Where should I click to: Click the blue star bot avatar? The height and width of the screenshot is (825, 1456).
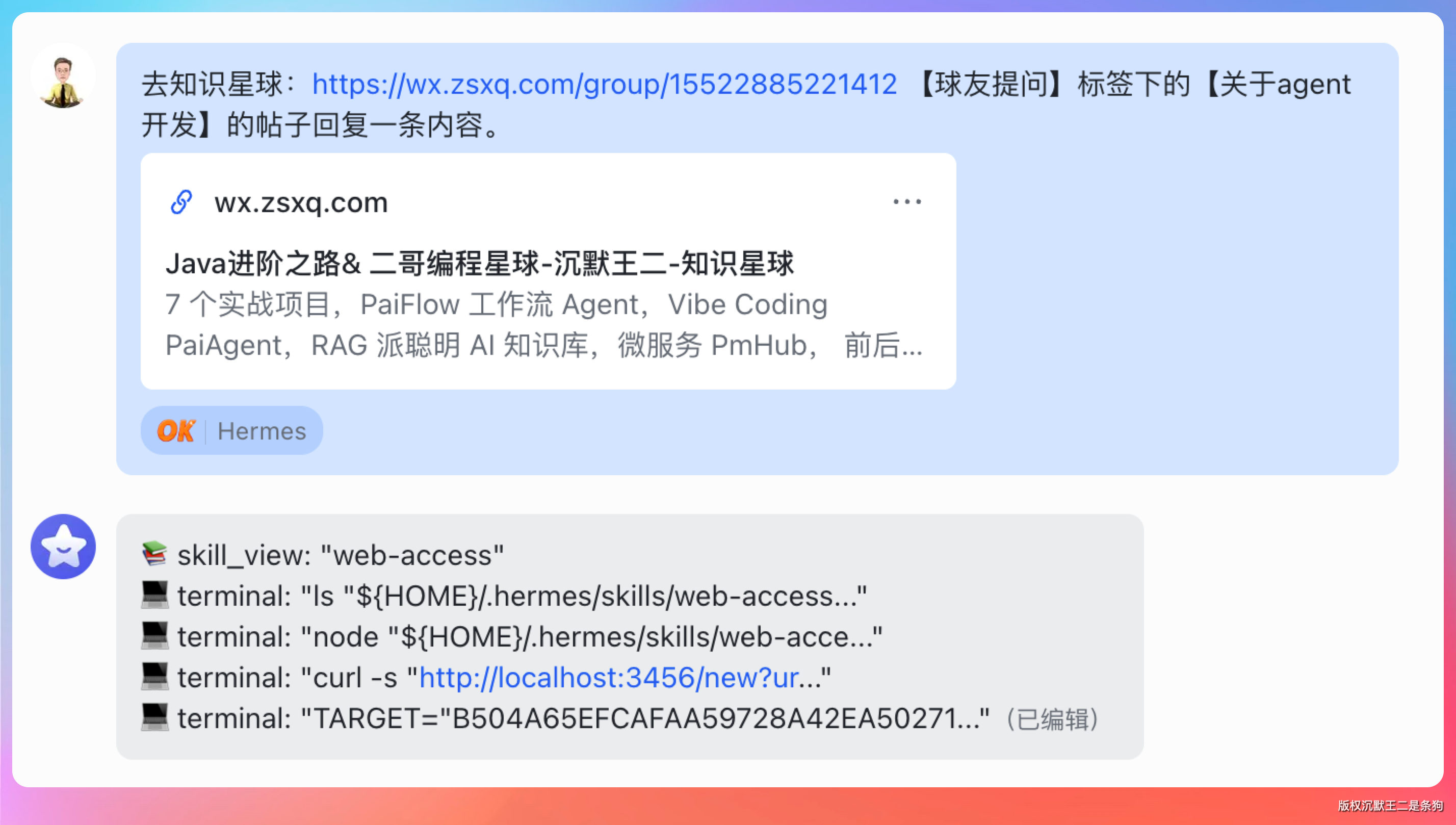coord(63,546)
